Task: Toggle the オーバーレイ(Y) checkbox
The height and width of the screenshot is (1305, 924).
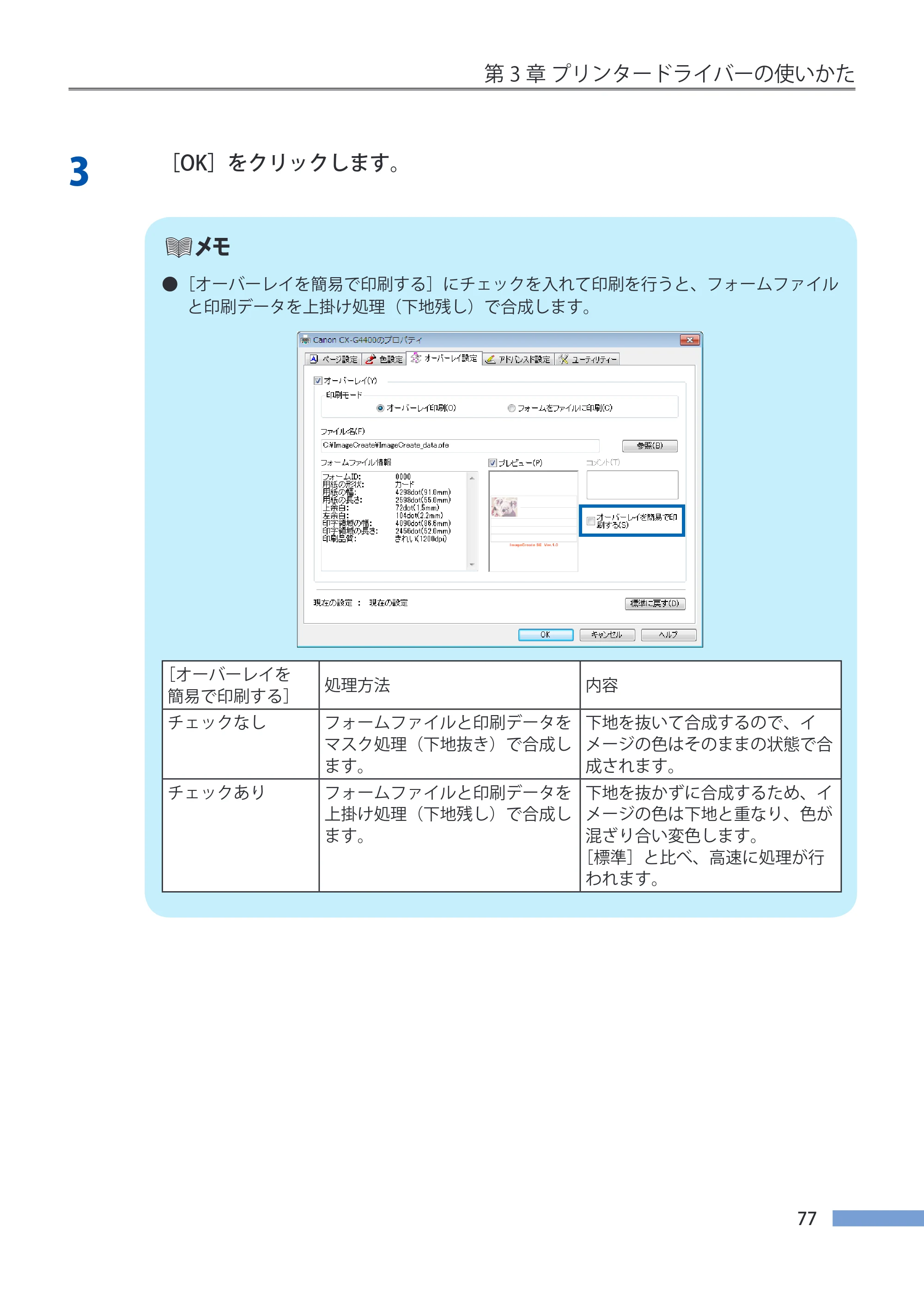Action: click(318, 381)
